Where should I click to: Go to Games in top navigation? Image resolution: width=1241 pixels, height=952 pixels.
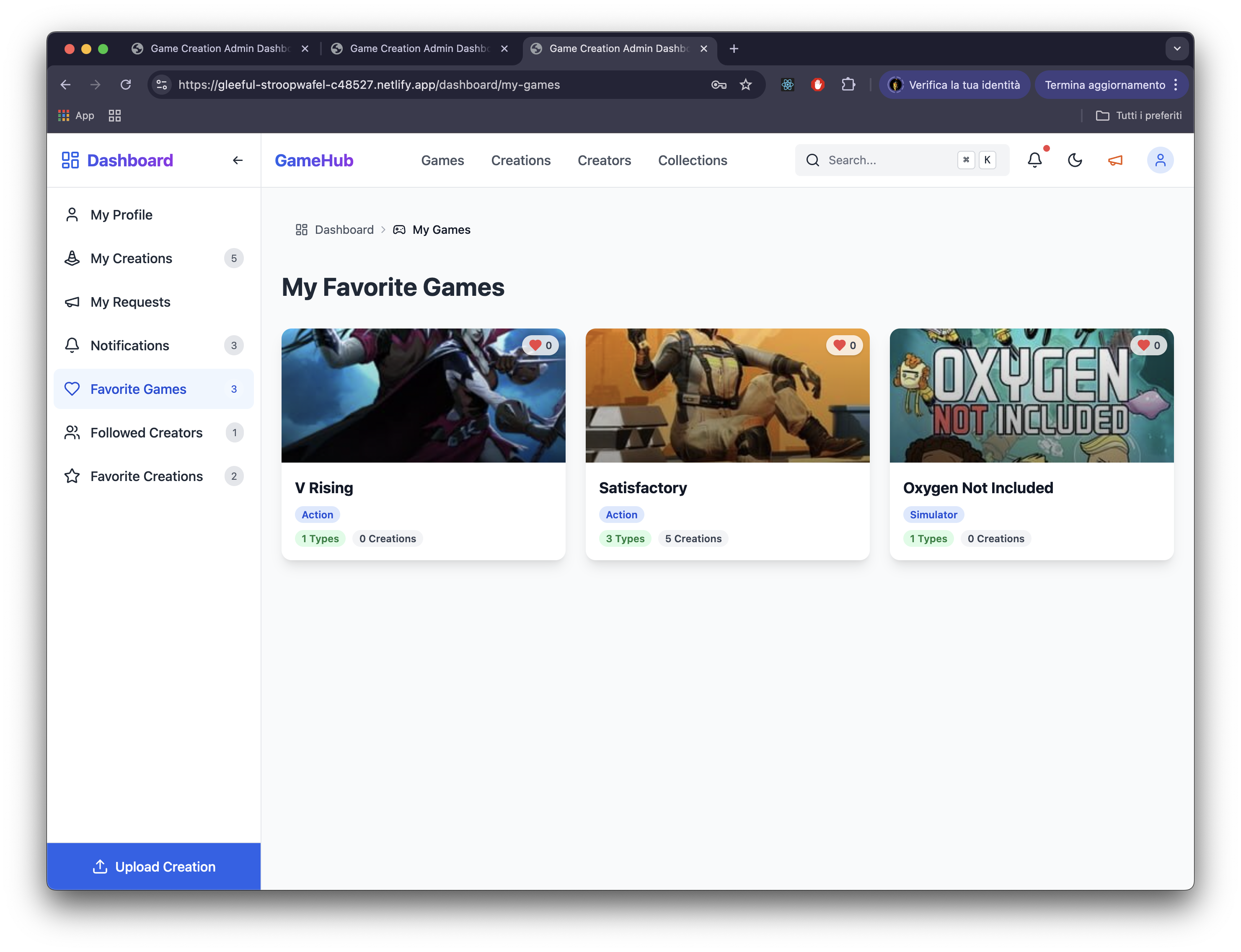[442, 160]
